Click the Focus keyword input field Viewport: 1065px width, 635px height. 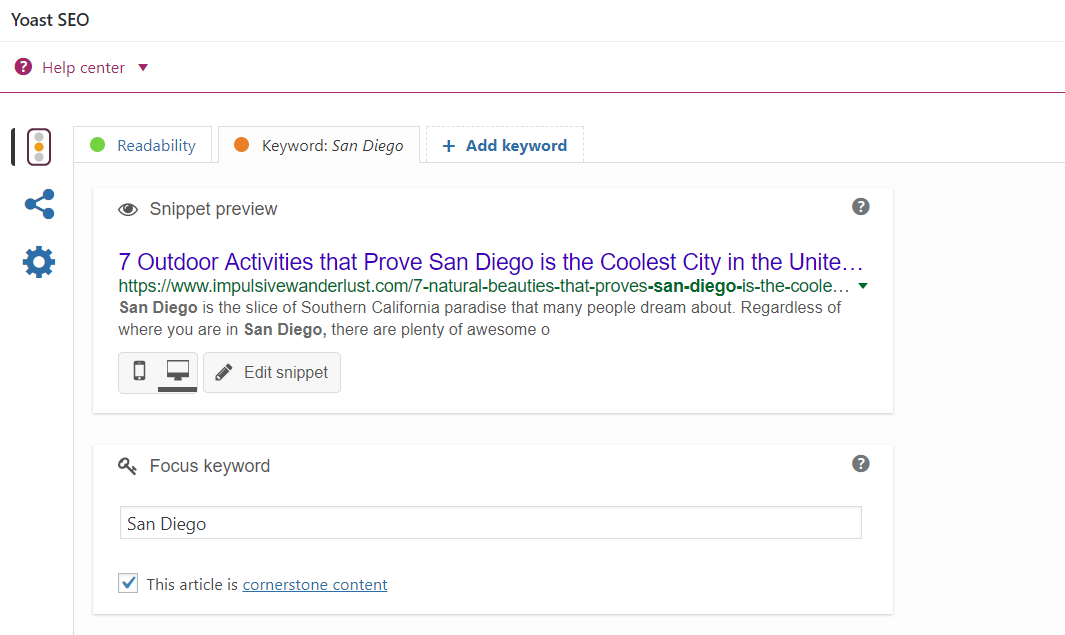click(490, 523)
